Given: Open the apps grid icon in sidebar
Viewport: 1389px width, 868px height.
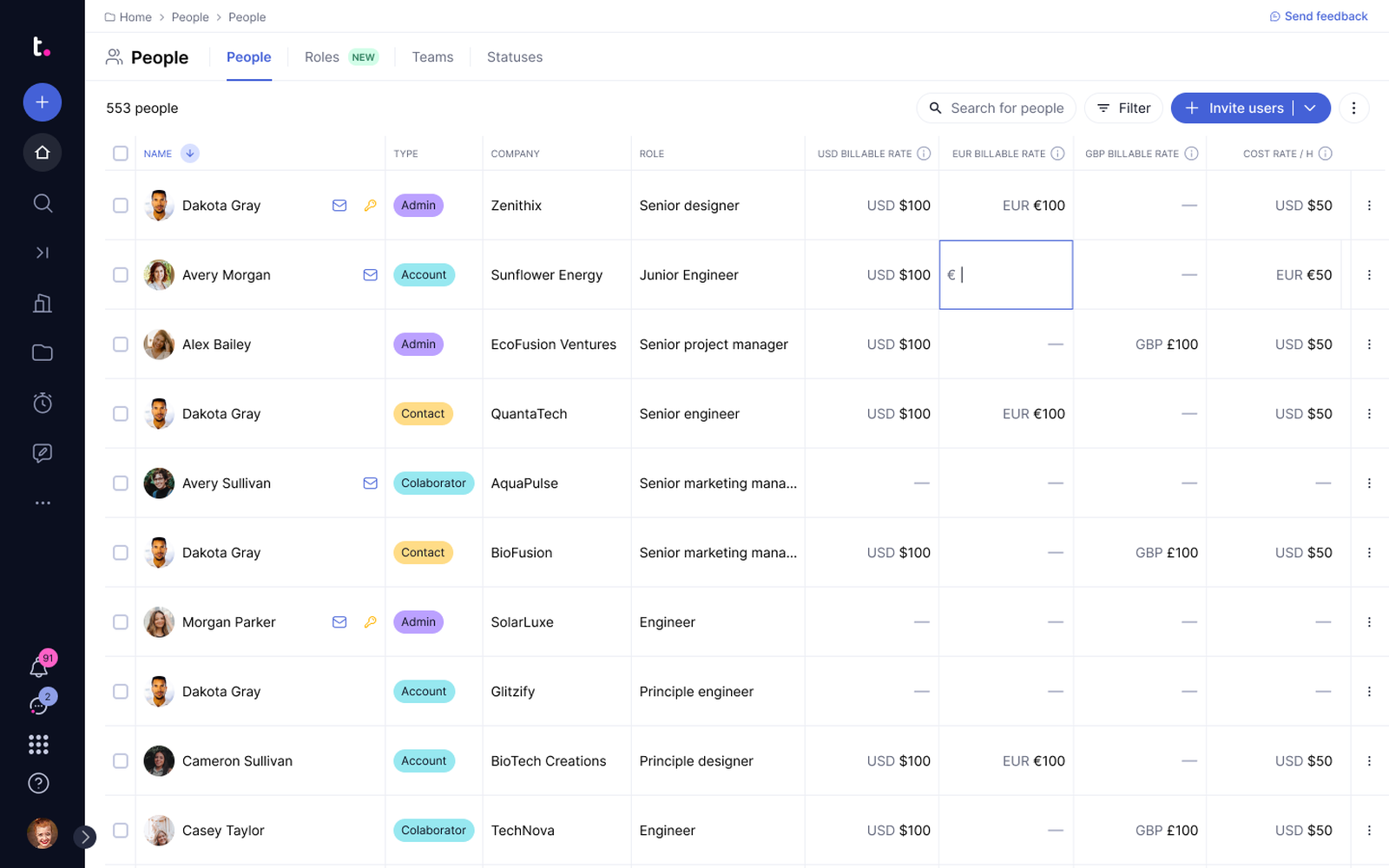Looking at the screenshot, I should 38,744.
